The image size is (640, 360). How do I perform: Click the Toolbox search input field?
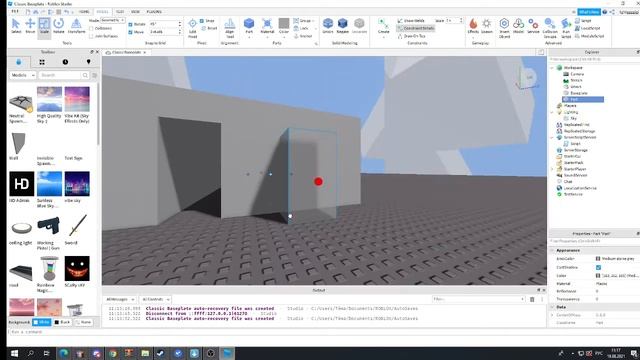point(60,75)
